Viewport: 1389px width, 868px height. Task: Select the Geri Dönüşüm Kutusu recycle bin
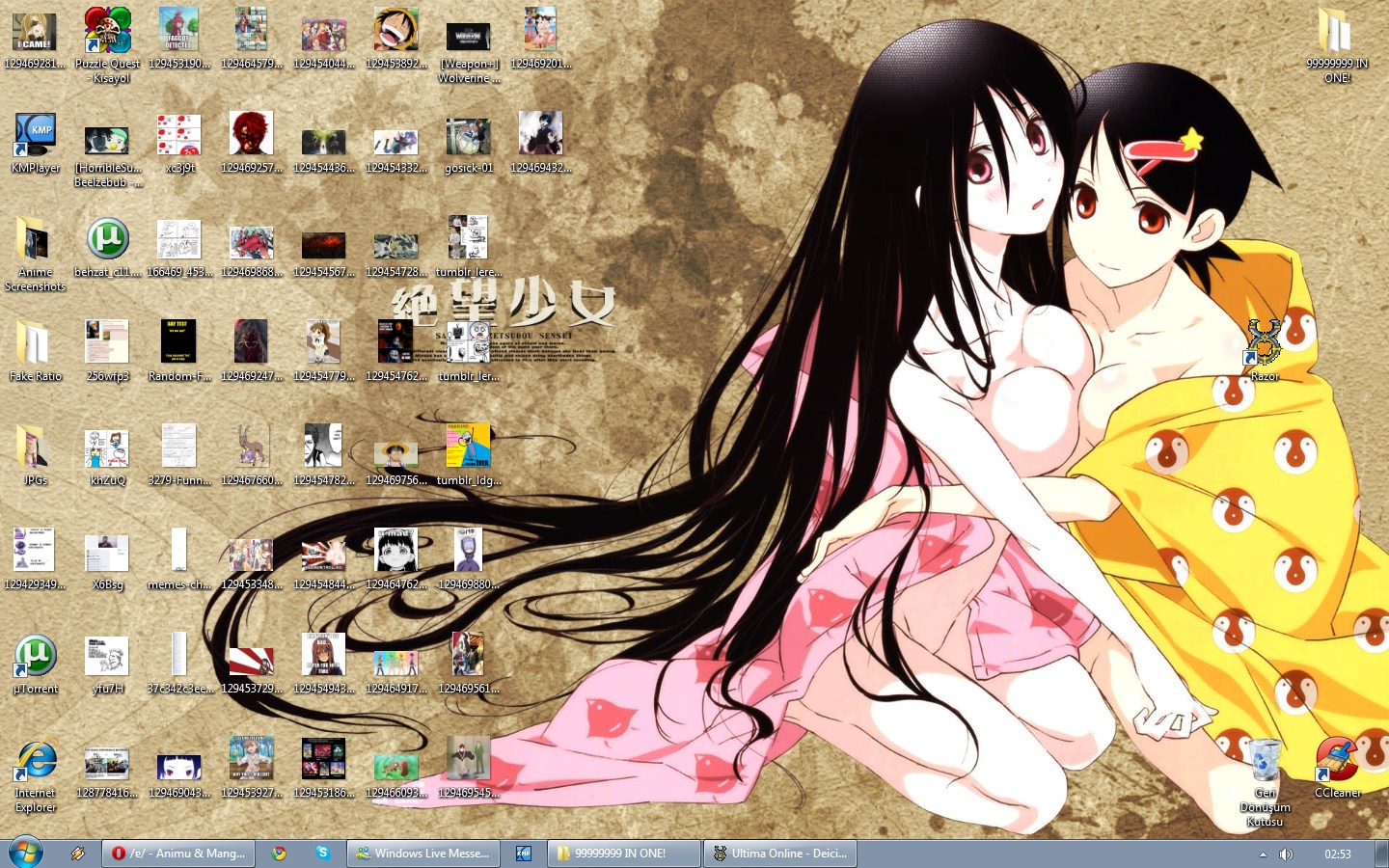(1265, 759)
